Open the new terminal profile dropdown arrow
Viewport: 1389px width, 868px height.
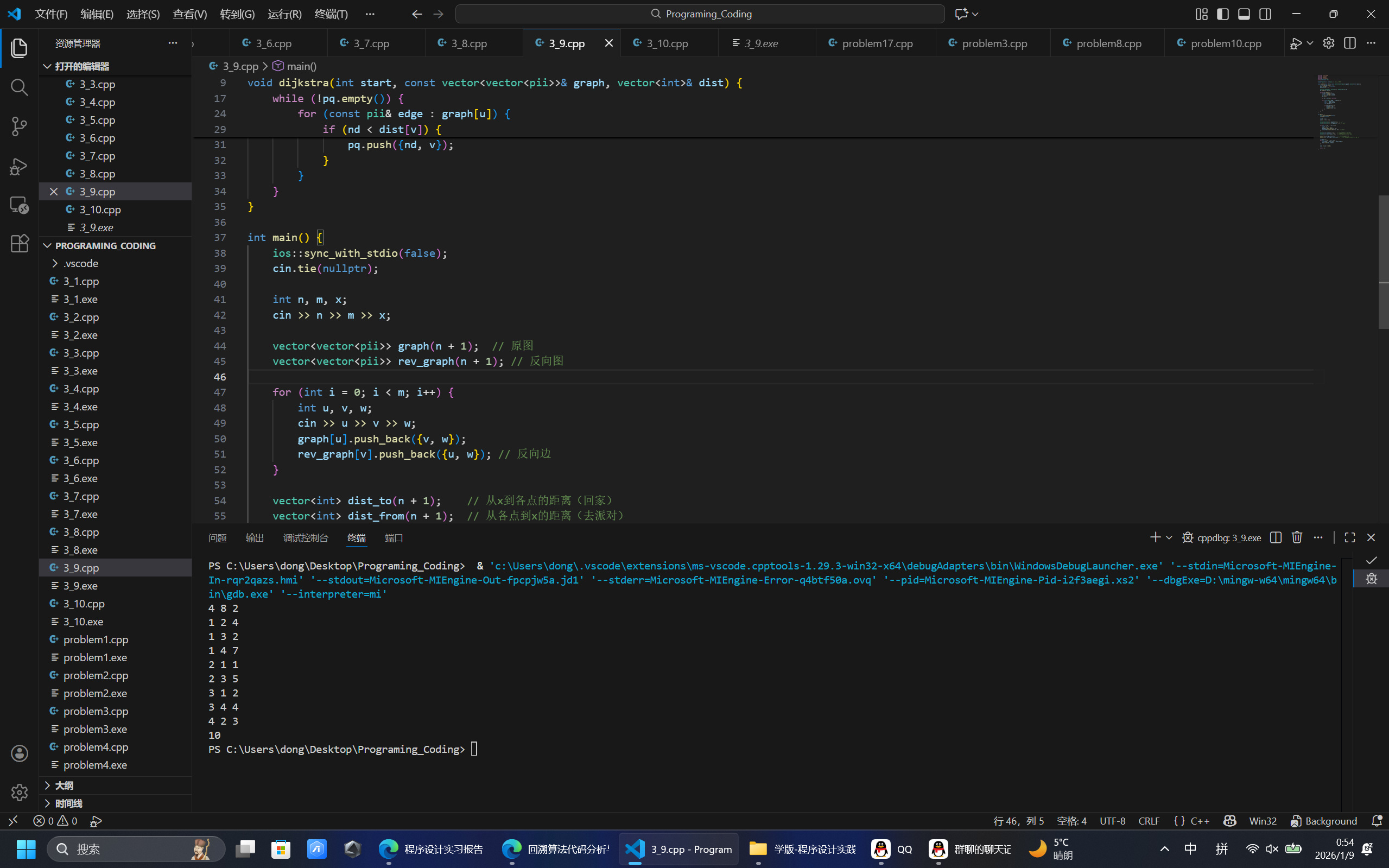1169,537
